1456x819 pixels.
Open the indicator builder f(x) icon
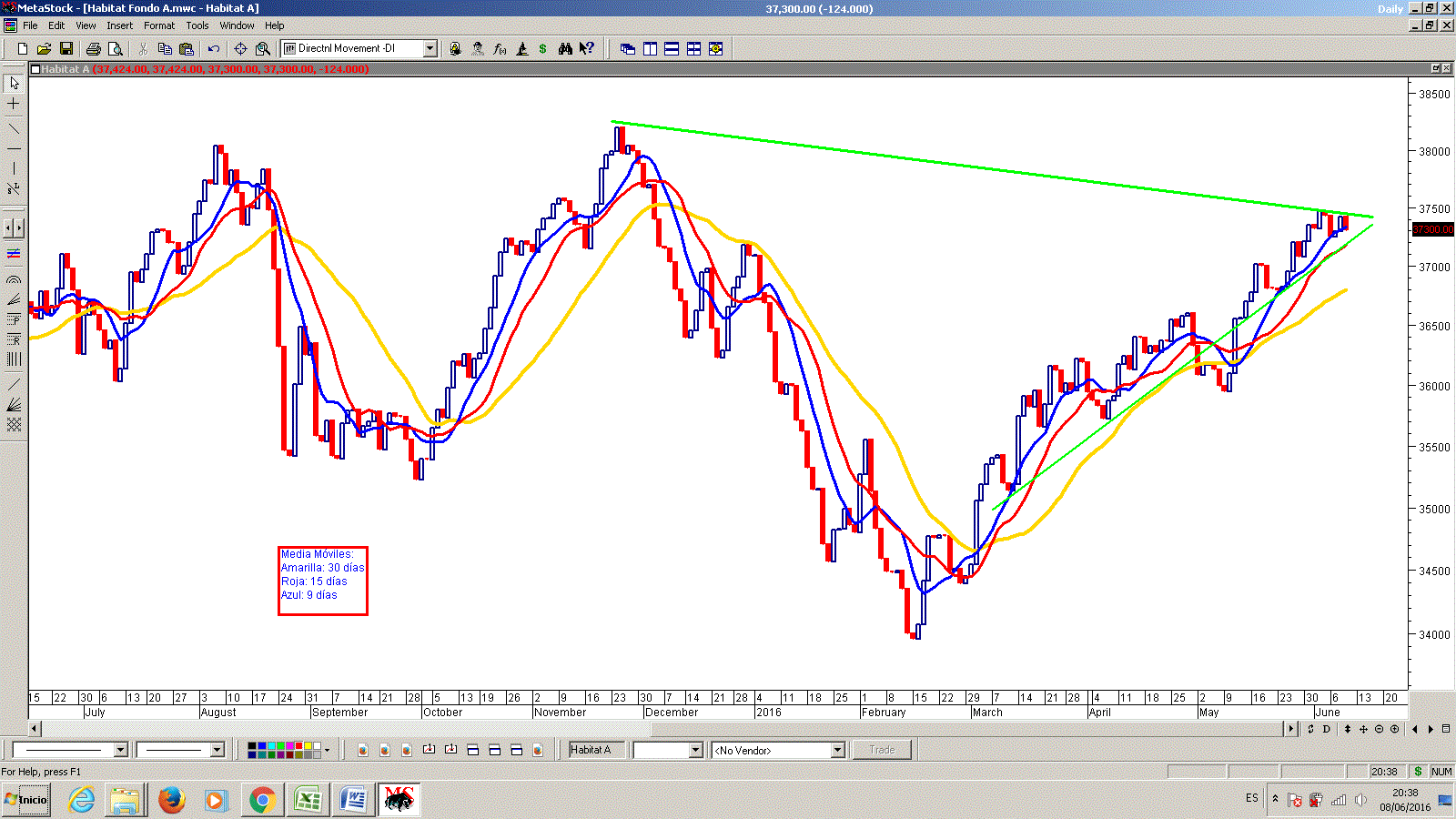(500, 49)
